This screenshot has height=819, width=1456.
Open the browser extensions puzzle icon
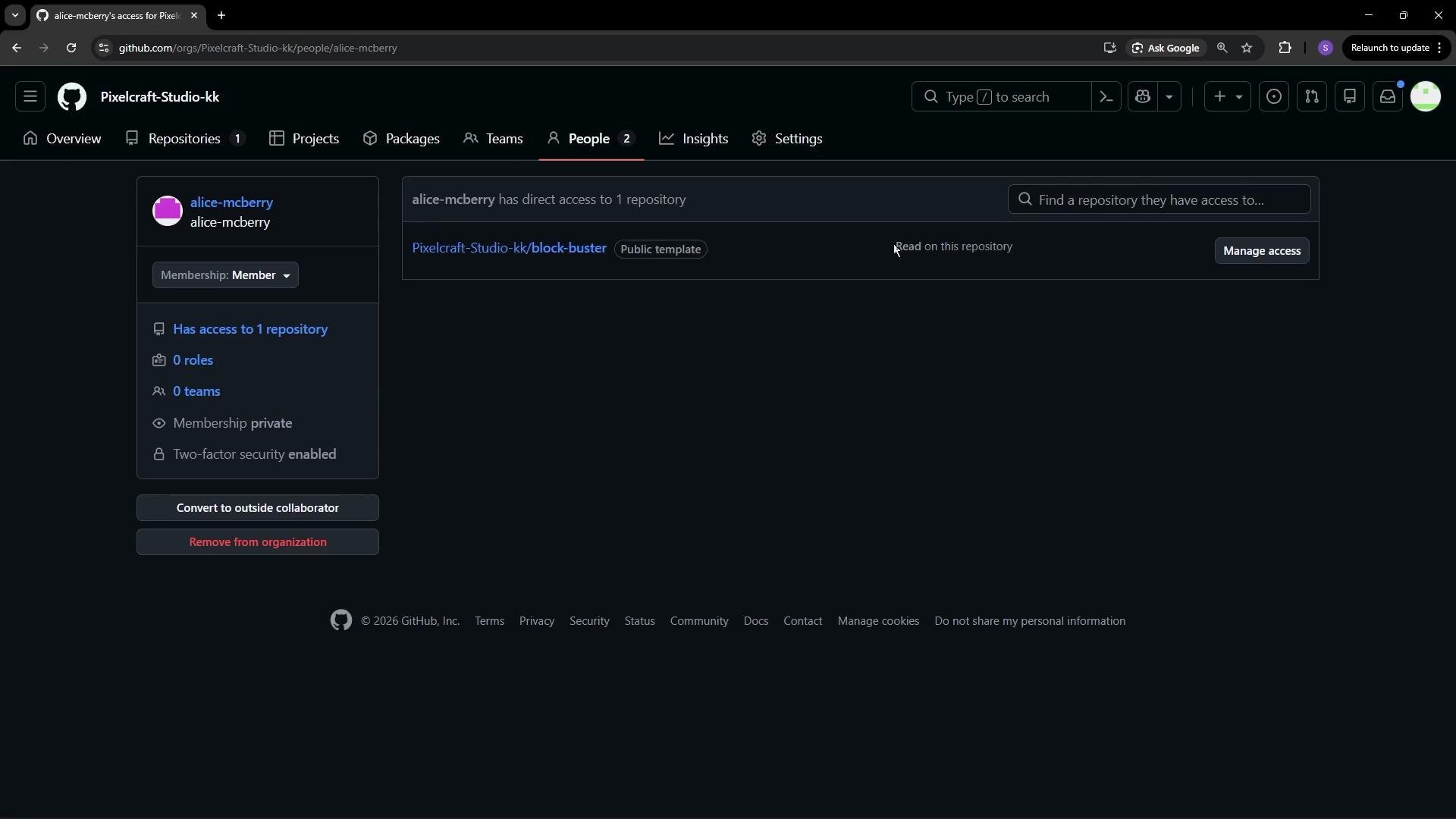(1285, 48)
